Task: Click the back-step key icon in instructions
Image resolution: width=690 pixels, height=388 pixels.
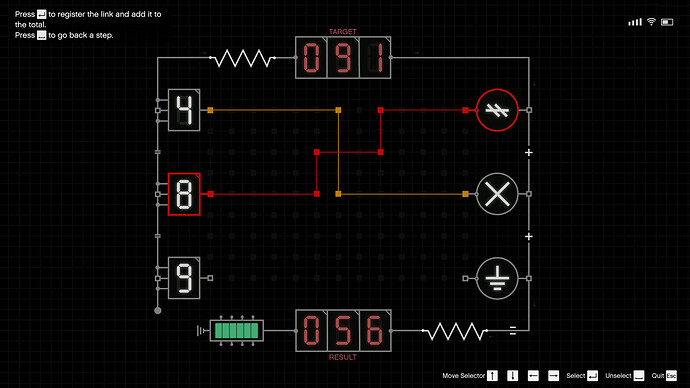Action: [x=41, y=35]
